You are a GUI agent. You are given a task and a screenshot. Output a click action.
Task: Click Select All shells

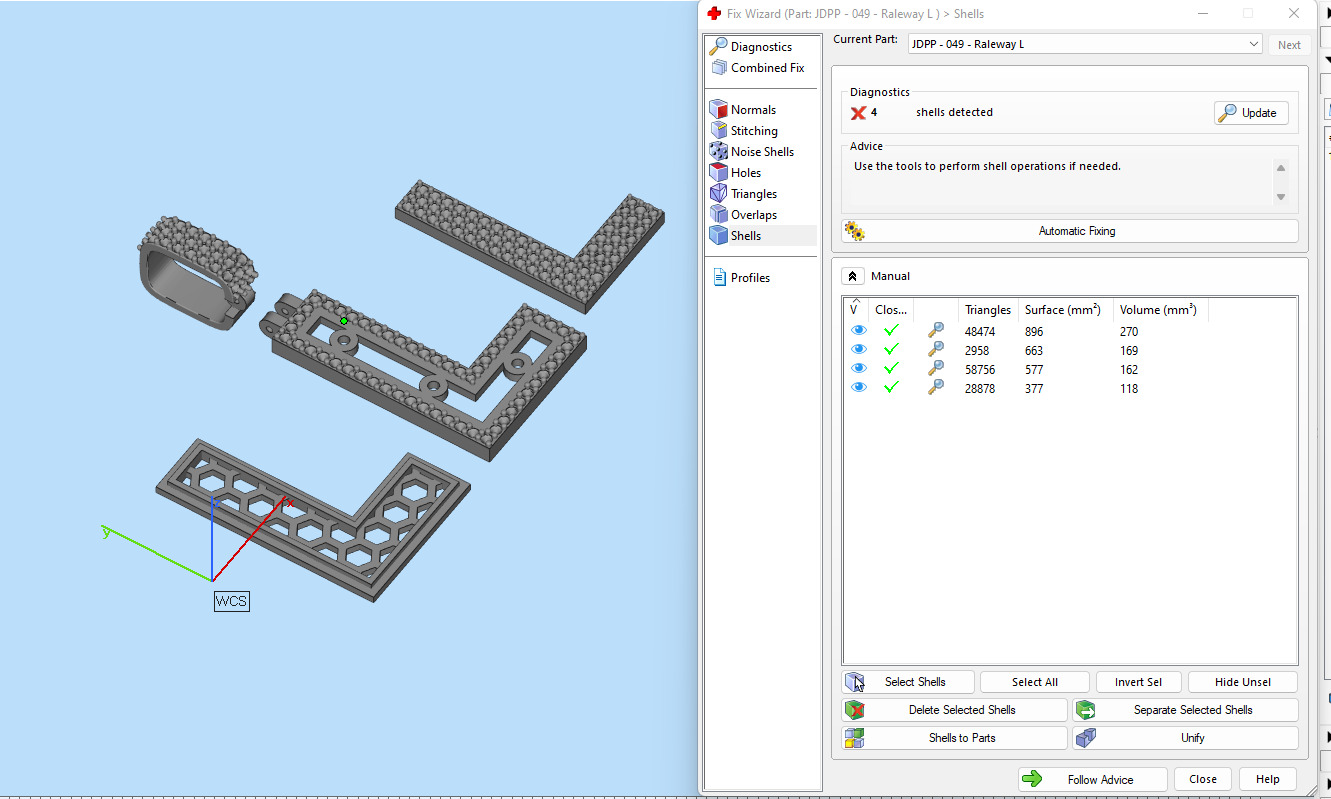click(x=1034, y=682)
